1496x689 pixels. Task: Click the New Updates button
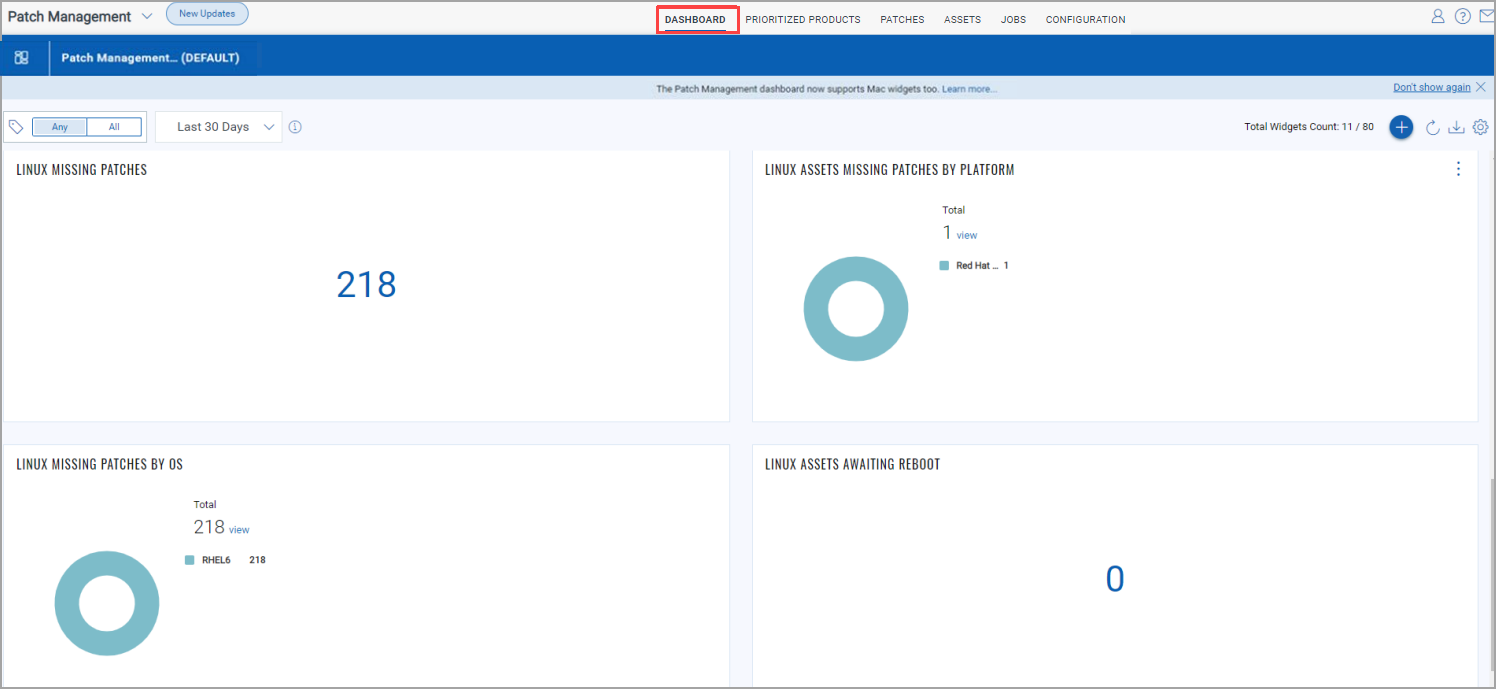tap(207, 14)
